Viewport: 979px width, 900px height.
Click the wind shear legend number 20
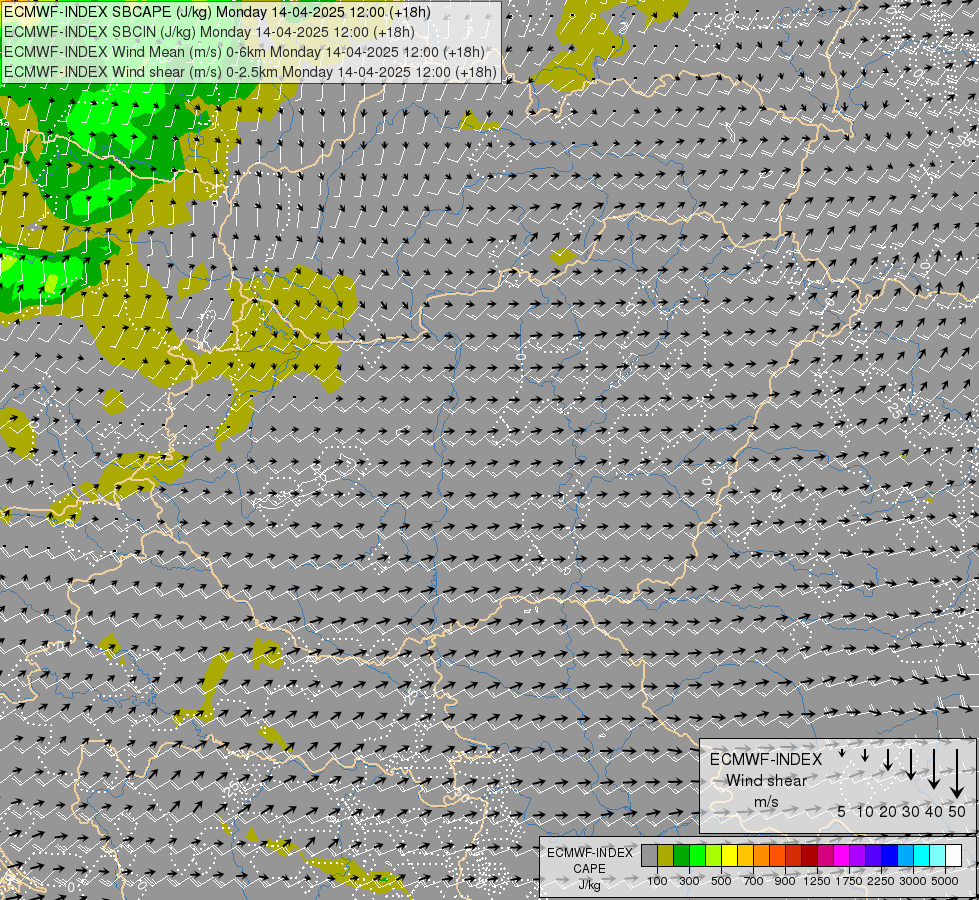pyautogui.click(x=888, y=811)
